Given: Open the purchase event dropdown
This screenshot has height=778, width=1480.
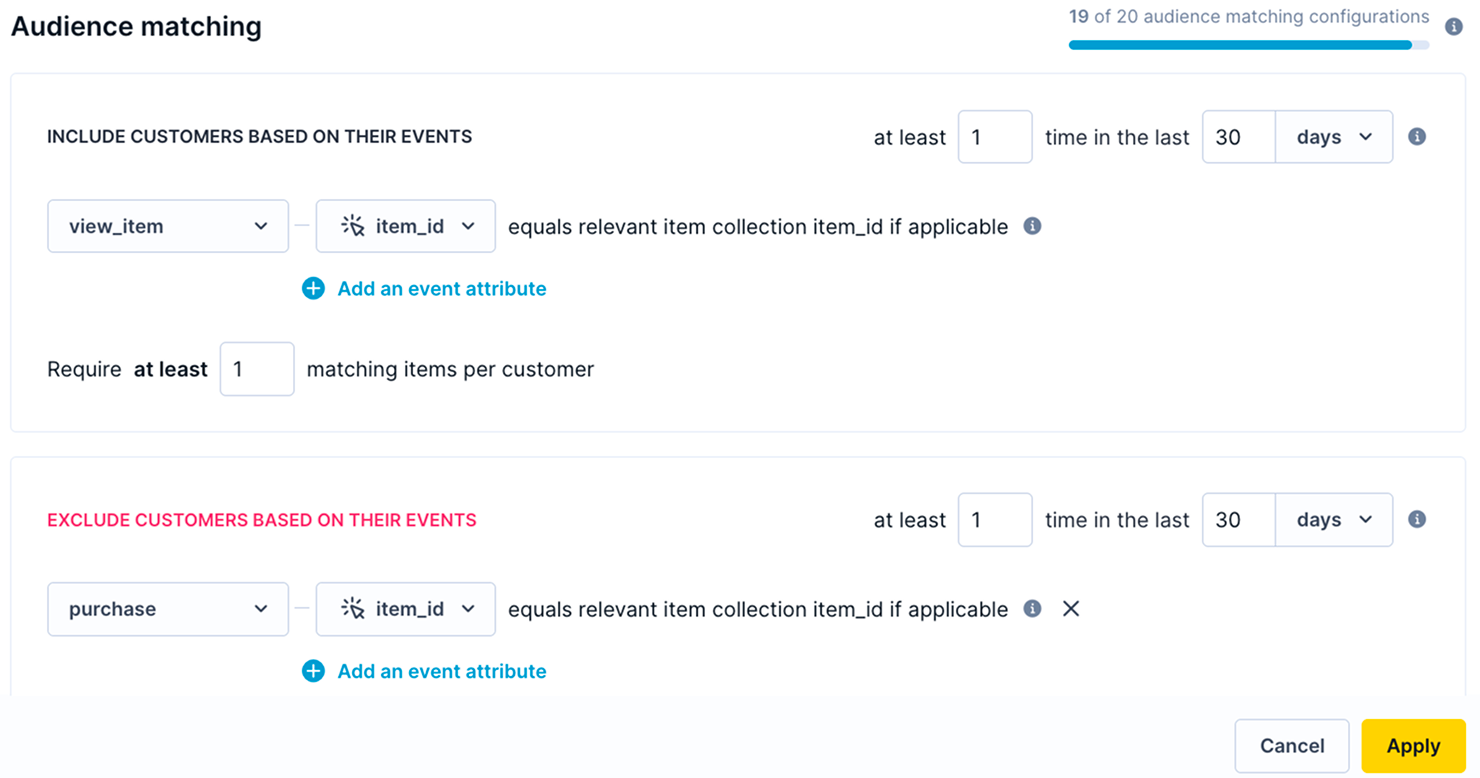Looking at the screenshot, I should coord(168,609).
